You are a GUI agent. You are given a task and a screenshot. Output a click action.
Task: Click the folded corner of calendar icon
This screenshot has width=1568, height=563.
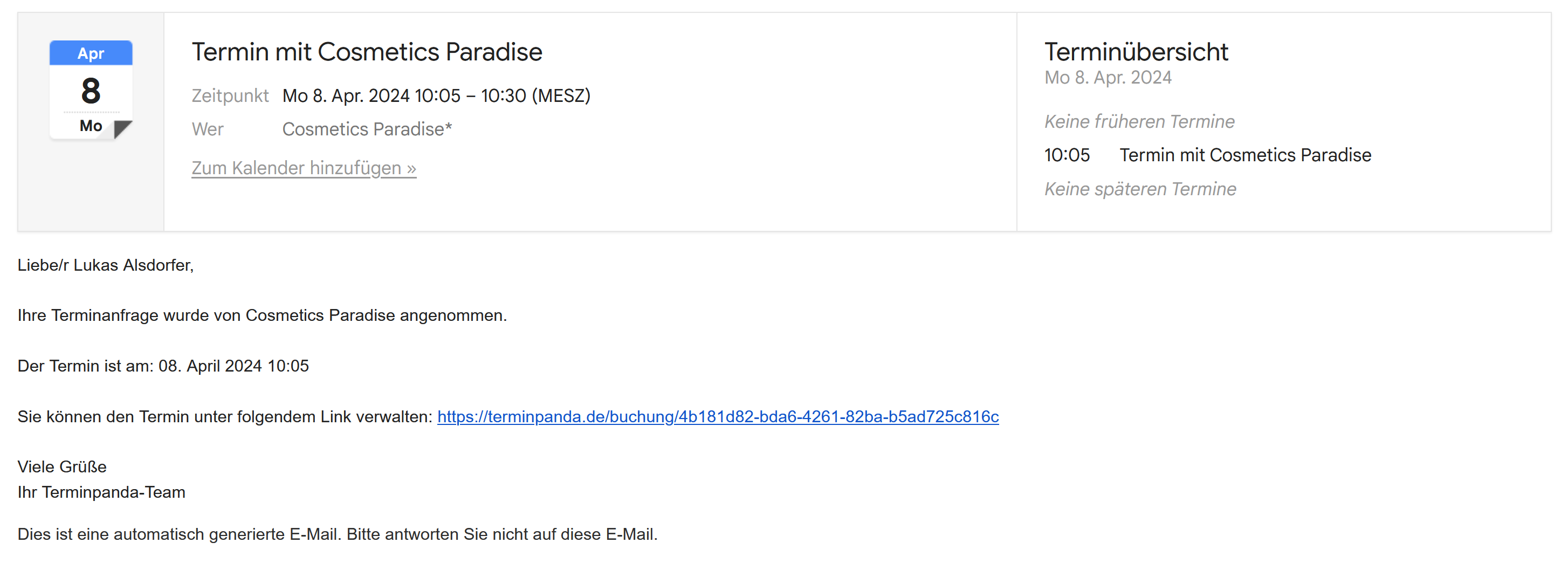tap(122, 129)
